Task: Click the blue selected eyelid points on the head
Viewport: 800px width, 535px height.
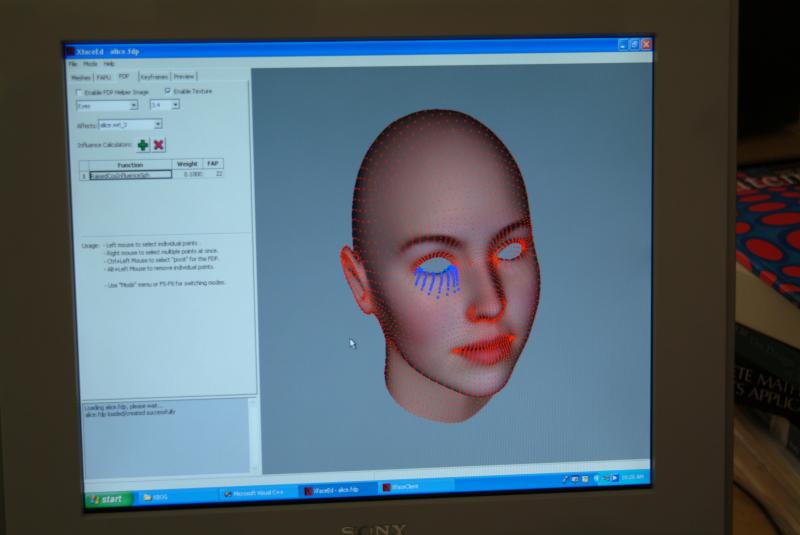Action: coord(437,274)
